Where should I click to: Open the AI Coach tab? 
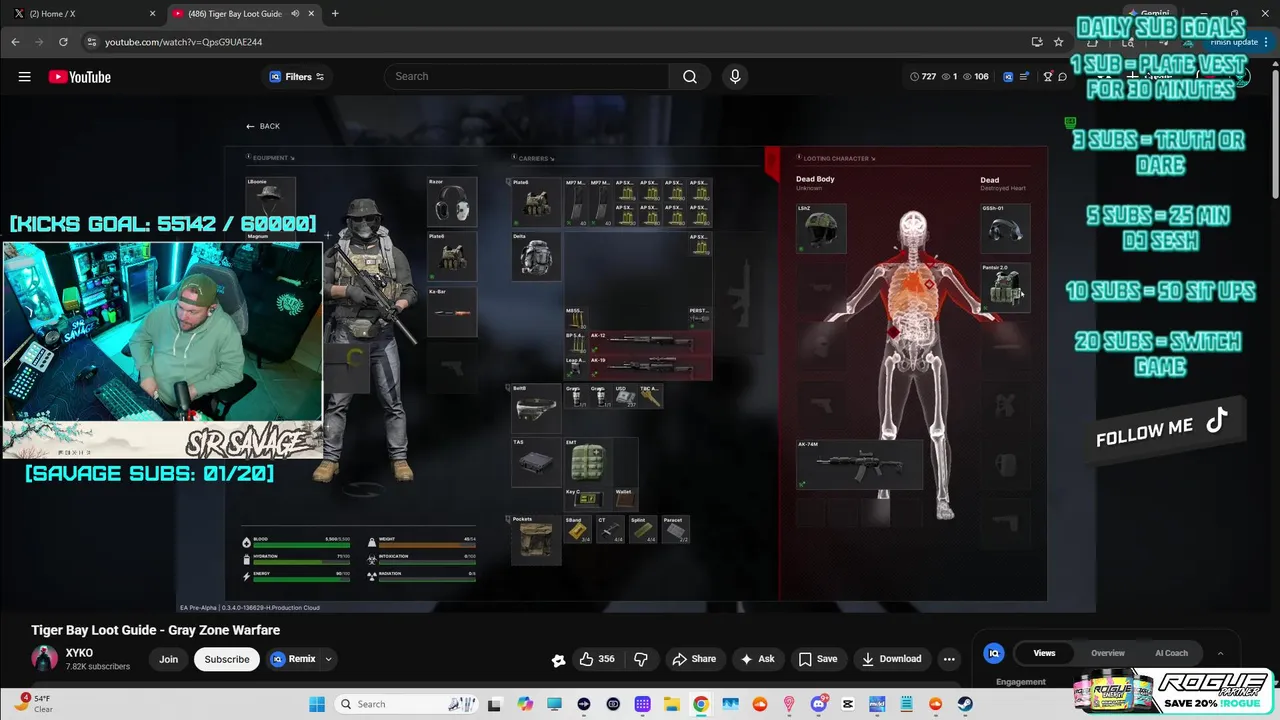1171,653
